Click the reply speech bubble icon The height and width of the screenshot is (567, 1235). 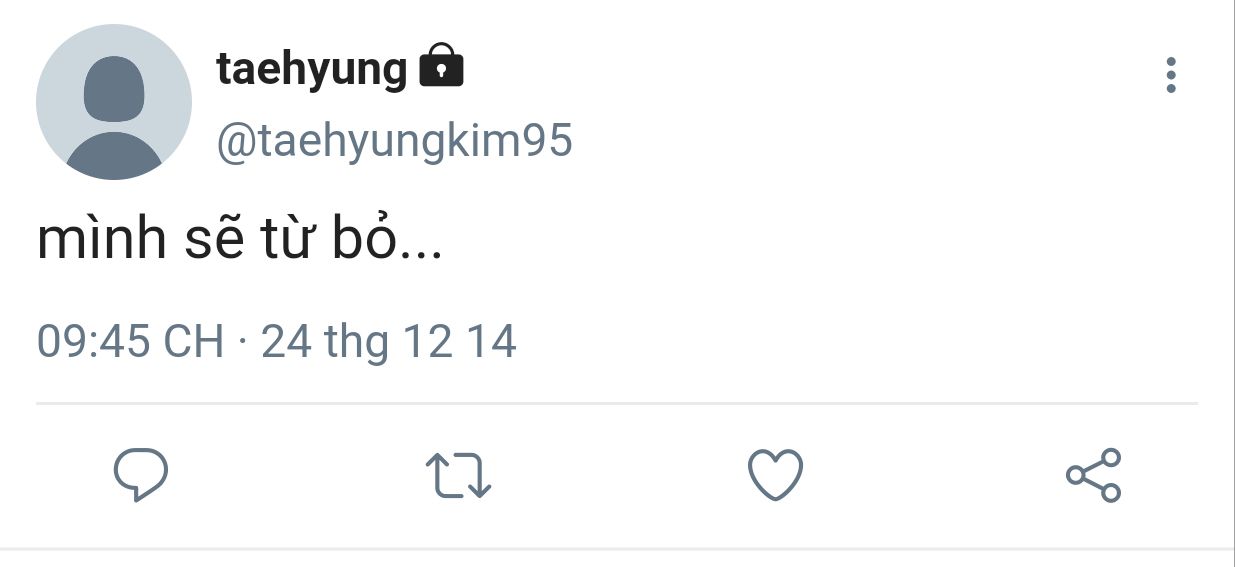click(140, 475)
